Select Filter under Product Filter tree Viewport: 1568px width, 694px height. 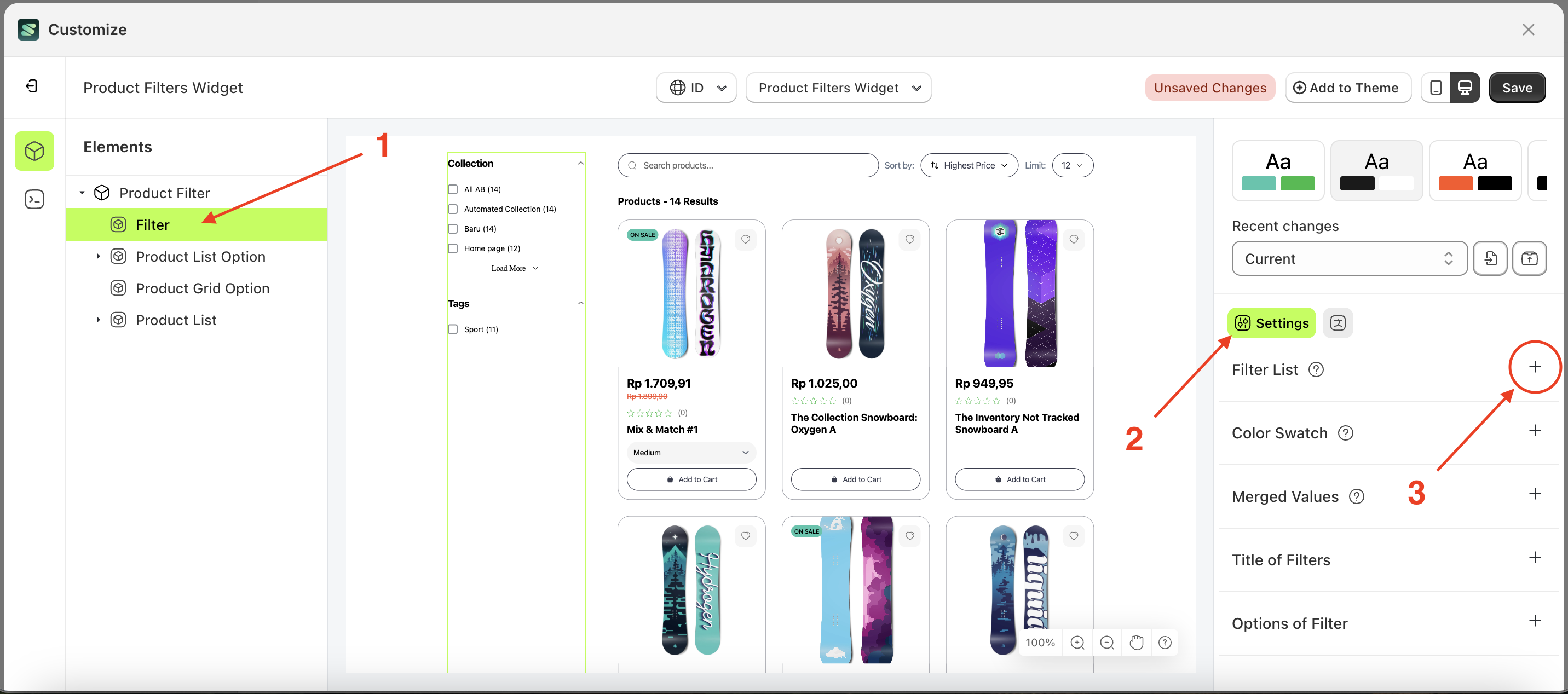[x=152, y=224]
